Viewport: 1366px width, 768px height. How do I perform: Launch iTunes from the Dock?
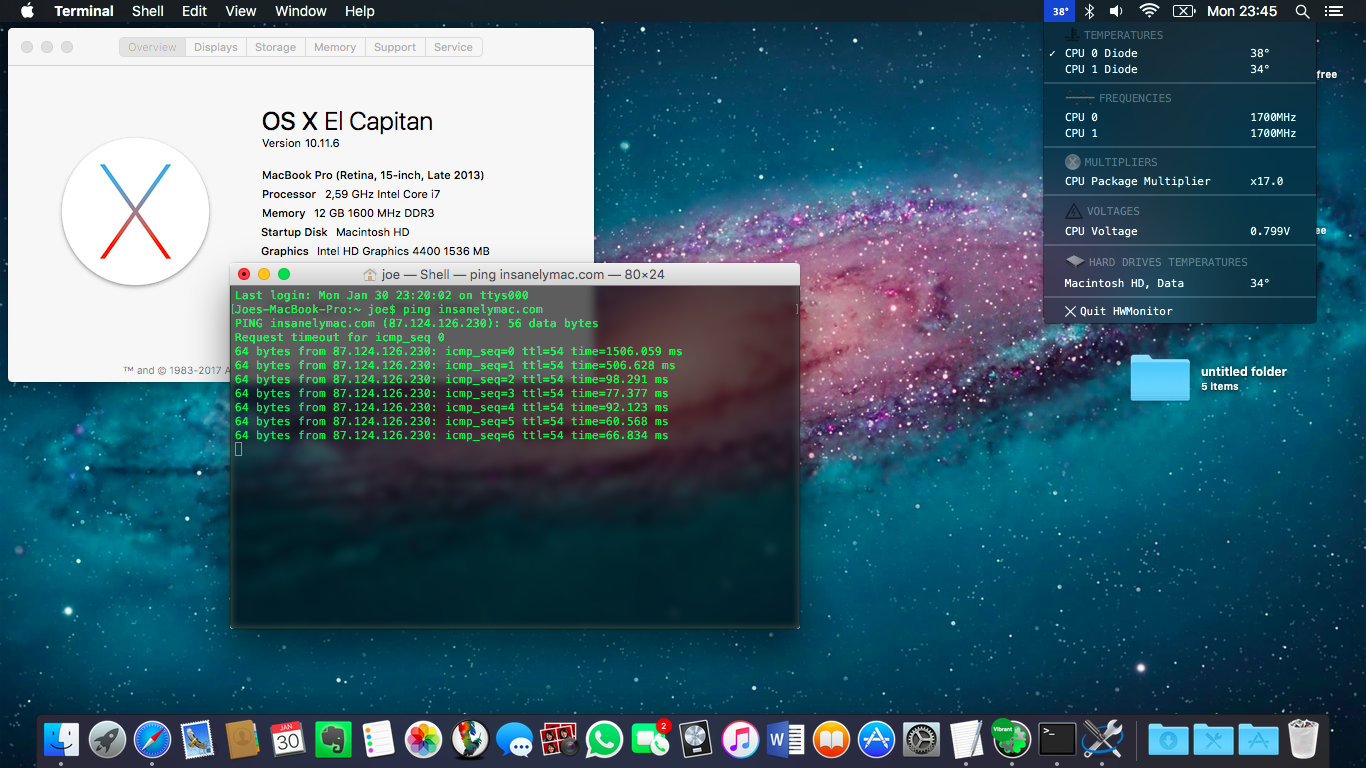pyautogui.click(x=740, y=740)
